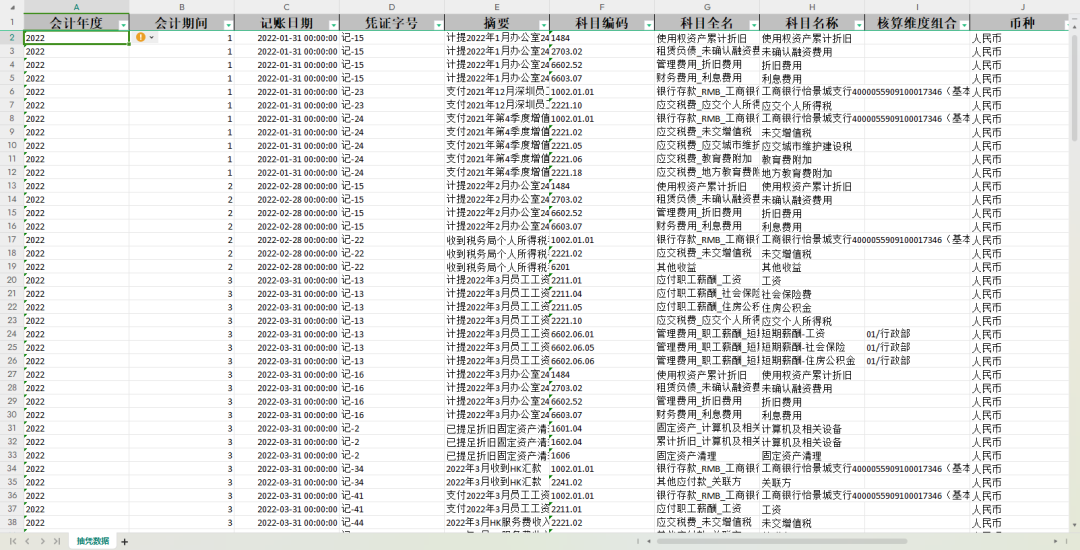This screenshot has height=550, width=1080.
Task: Select column G header
Action: (707, 6)
